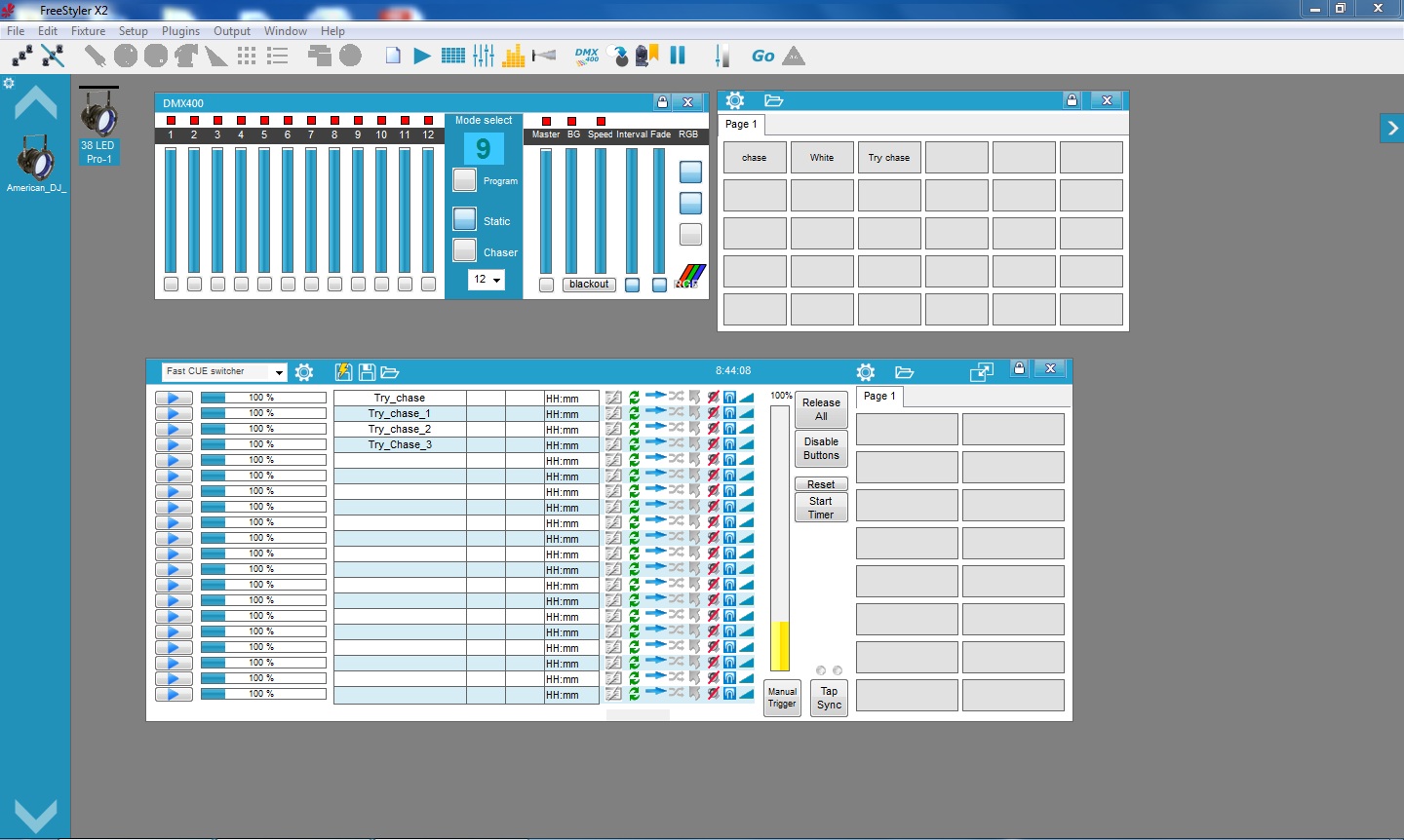Save the cue list with the disk icon

point(368,371)
